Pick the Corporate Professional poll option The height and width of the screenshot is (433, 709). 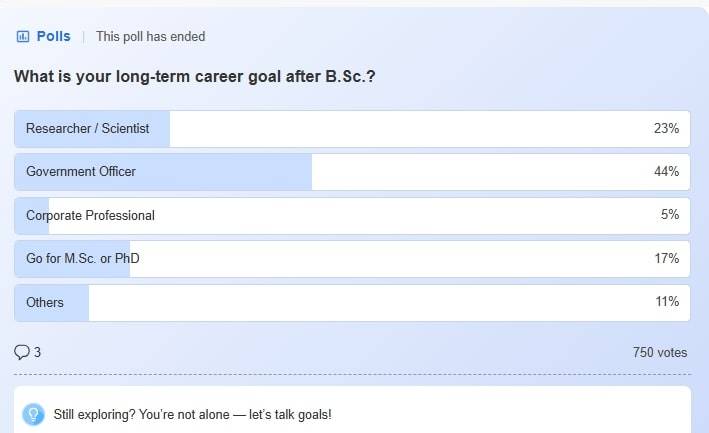[x=91, y=215]
